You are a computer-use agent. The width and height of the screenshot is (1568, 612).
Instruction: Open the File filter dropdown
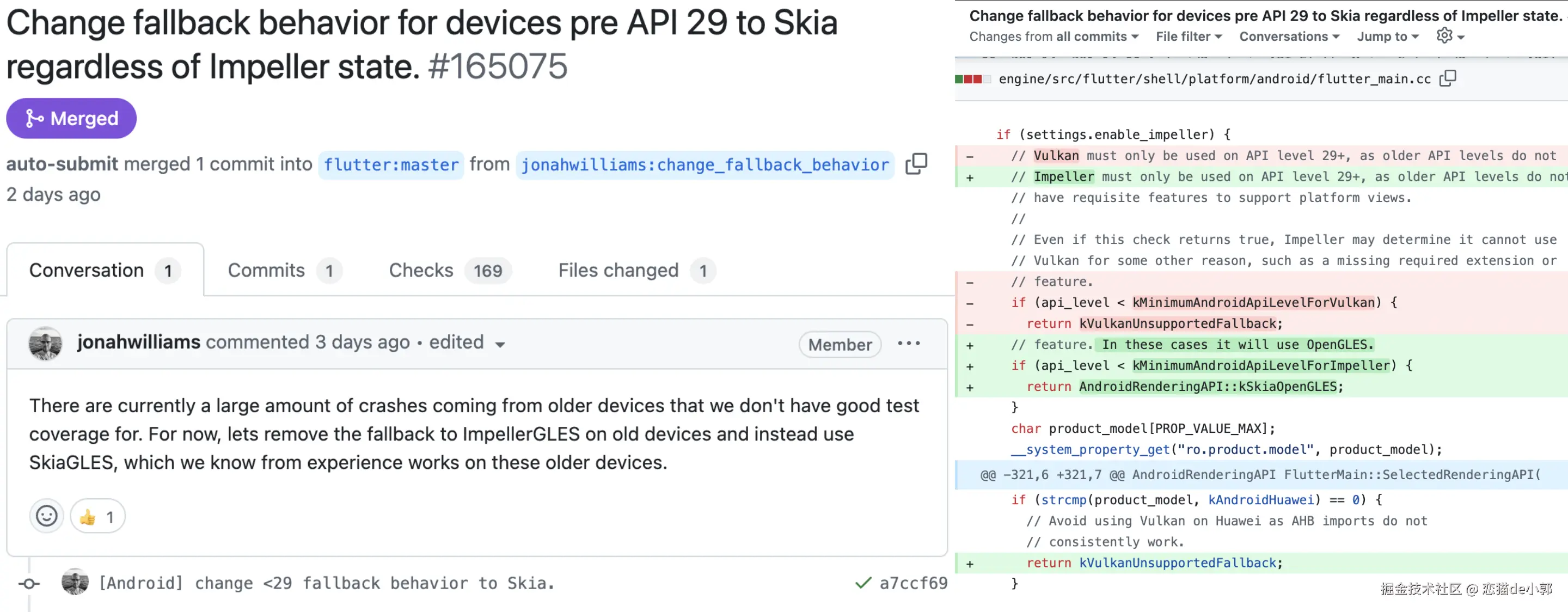[x=1189, y=36]
